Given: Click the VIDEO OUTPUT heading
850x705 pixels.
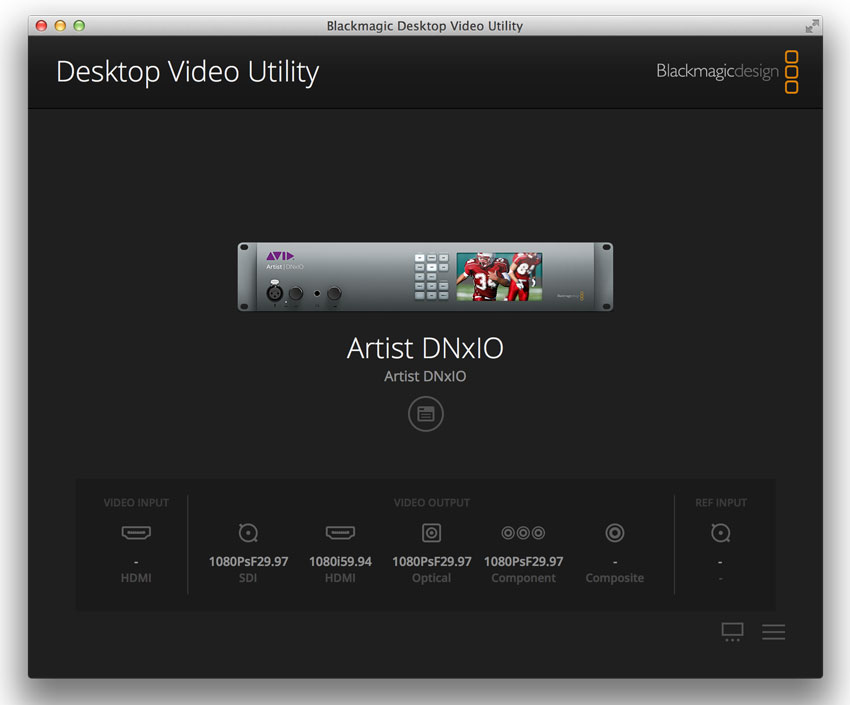Looking at the screenshot, I should [432, 503].
